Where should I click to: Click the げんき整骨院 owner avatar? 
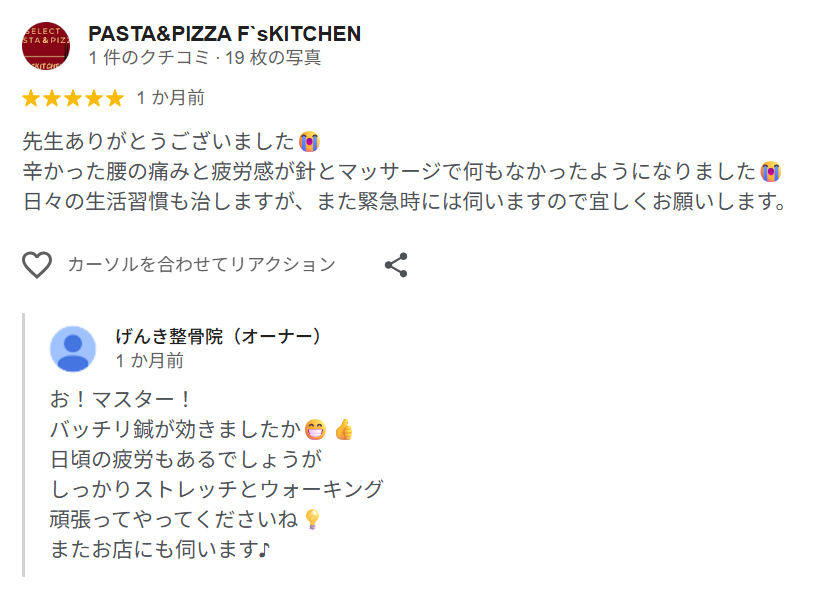tap(73, 349)
